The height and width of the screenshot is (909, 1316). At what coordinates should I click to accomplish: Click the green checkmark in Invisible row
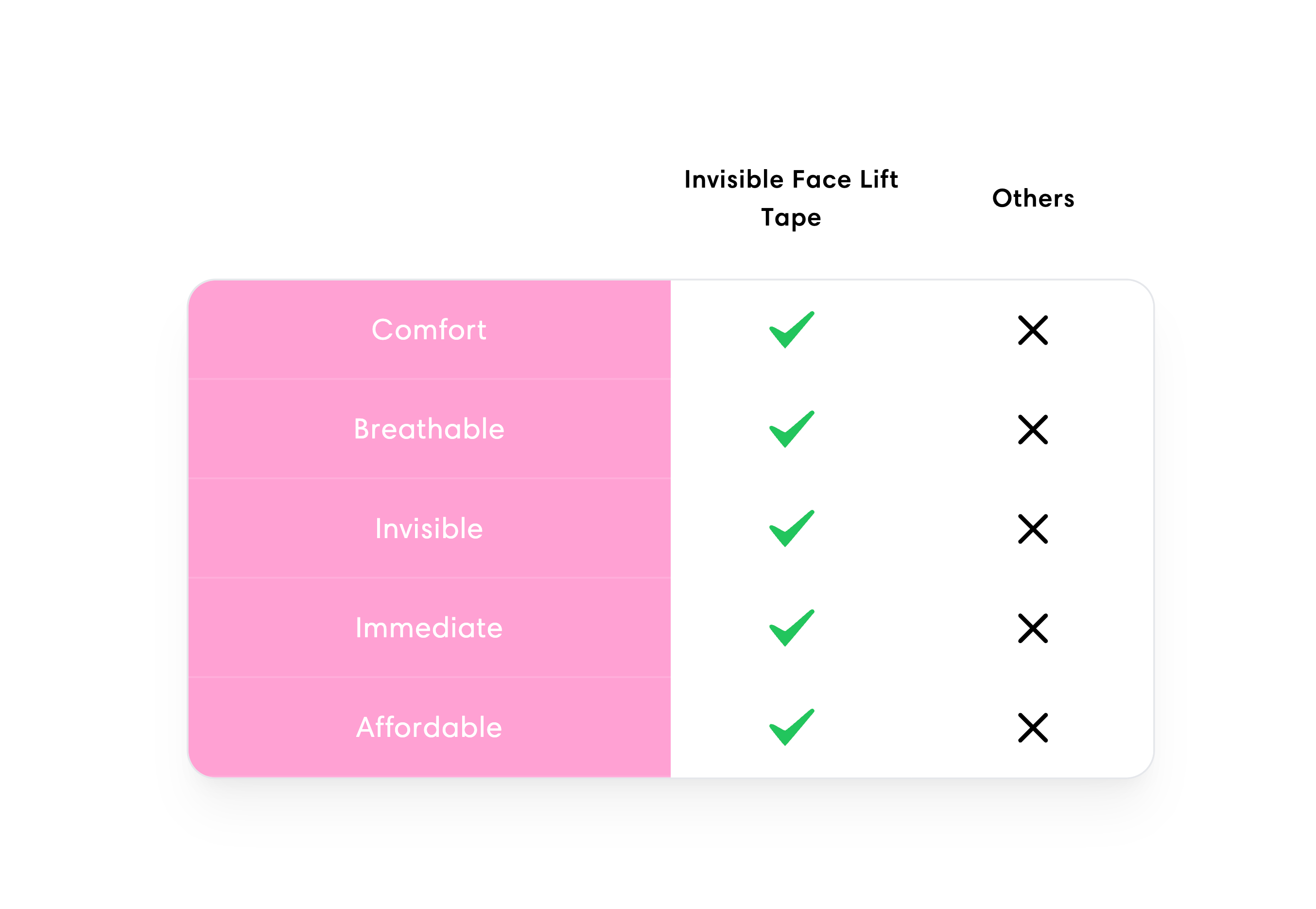791,528
